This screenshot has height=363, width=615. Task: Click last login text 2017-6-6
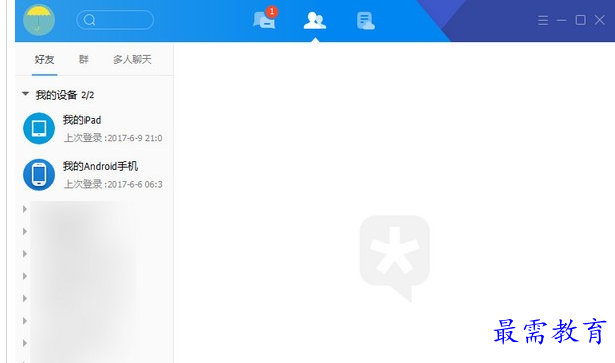(x=113, y=184)
